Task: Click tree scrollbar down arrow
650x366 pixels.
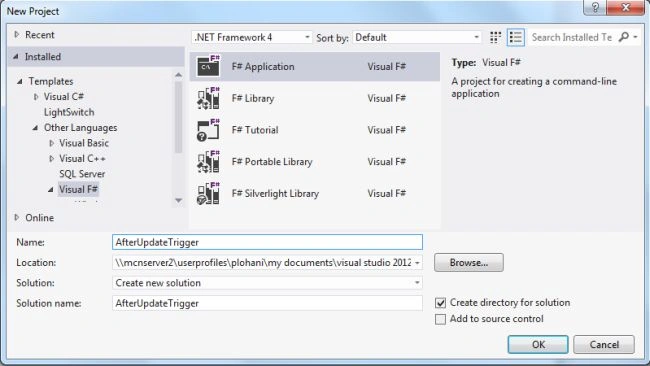Action: pyautogui.click(x=179, y=201)
